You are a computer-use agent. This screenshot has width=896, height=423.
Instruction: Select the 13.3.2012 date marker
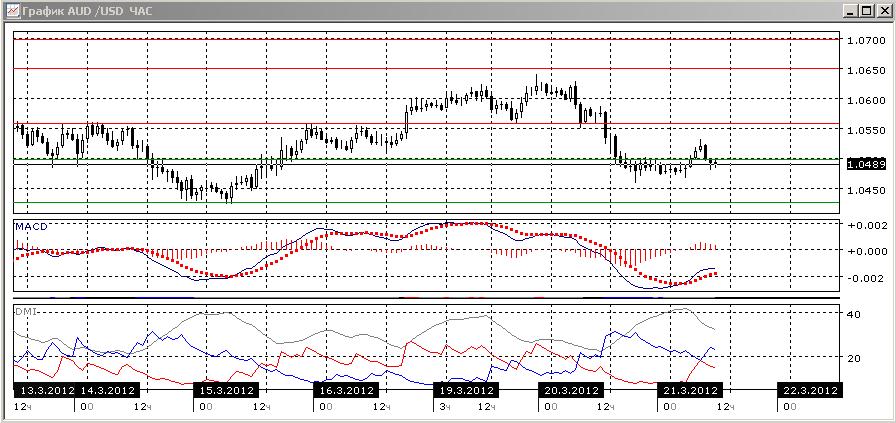pos(45,391)
